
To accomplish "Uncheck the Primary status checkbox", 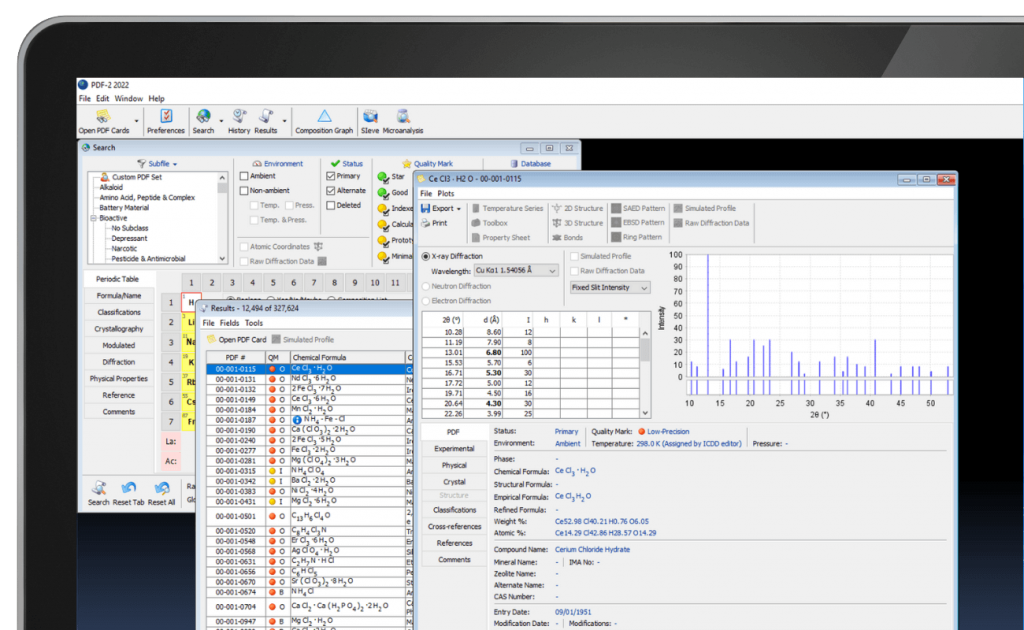I will click(x=330, y=176).
